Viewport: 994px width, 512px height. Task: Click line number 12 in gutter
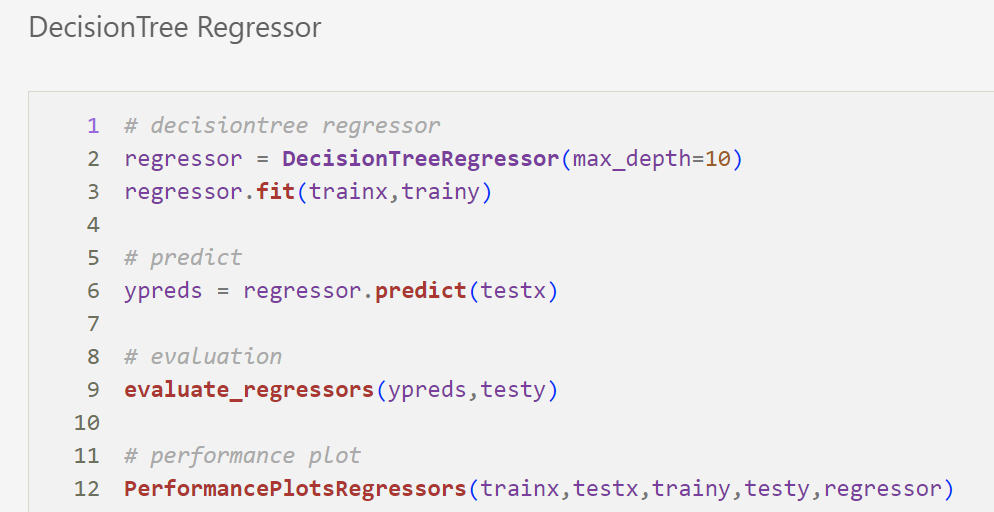pos(87,489)
